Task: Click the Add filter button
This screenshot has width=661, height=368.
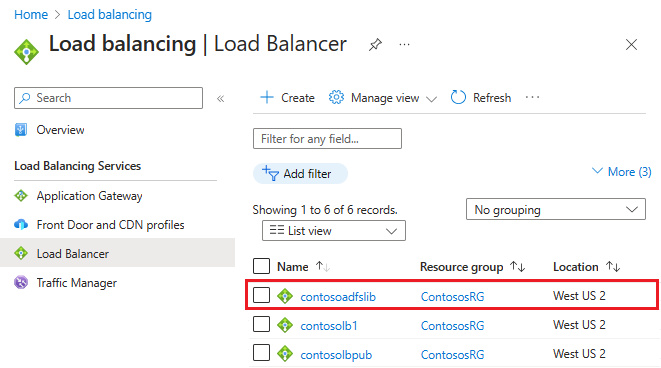Action: (x=300, y=173)
